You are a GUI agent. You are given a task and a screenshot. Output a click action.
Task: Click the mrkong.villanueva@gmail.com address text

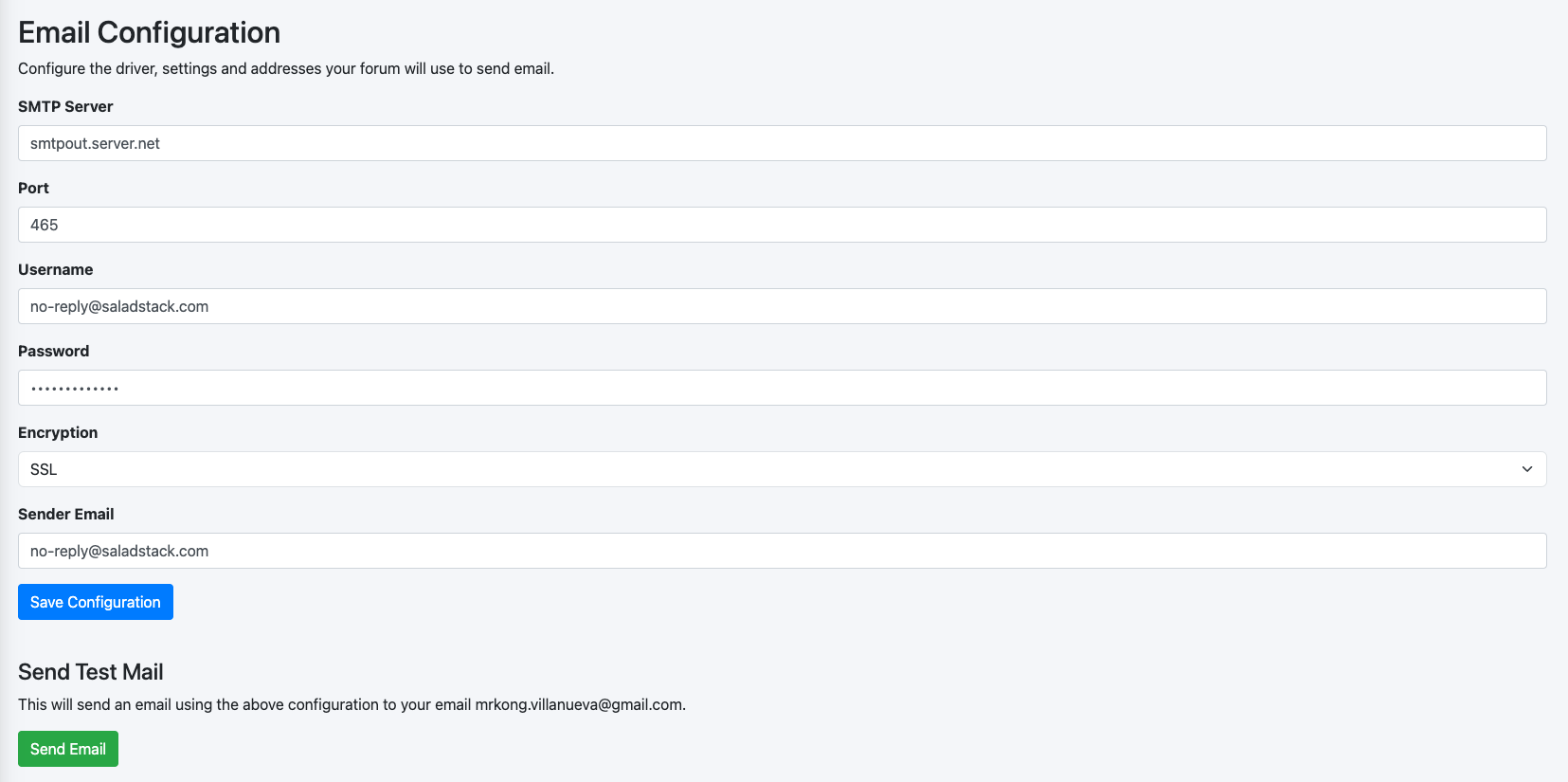(579, 704)
